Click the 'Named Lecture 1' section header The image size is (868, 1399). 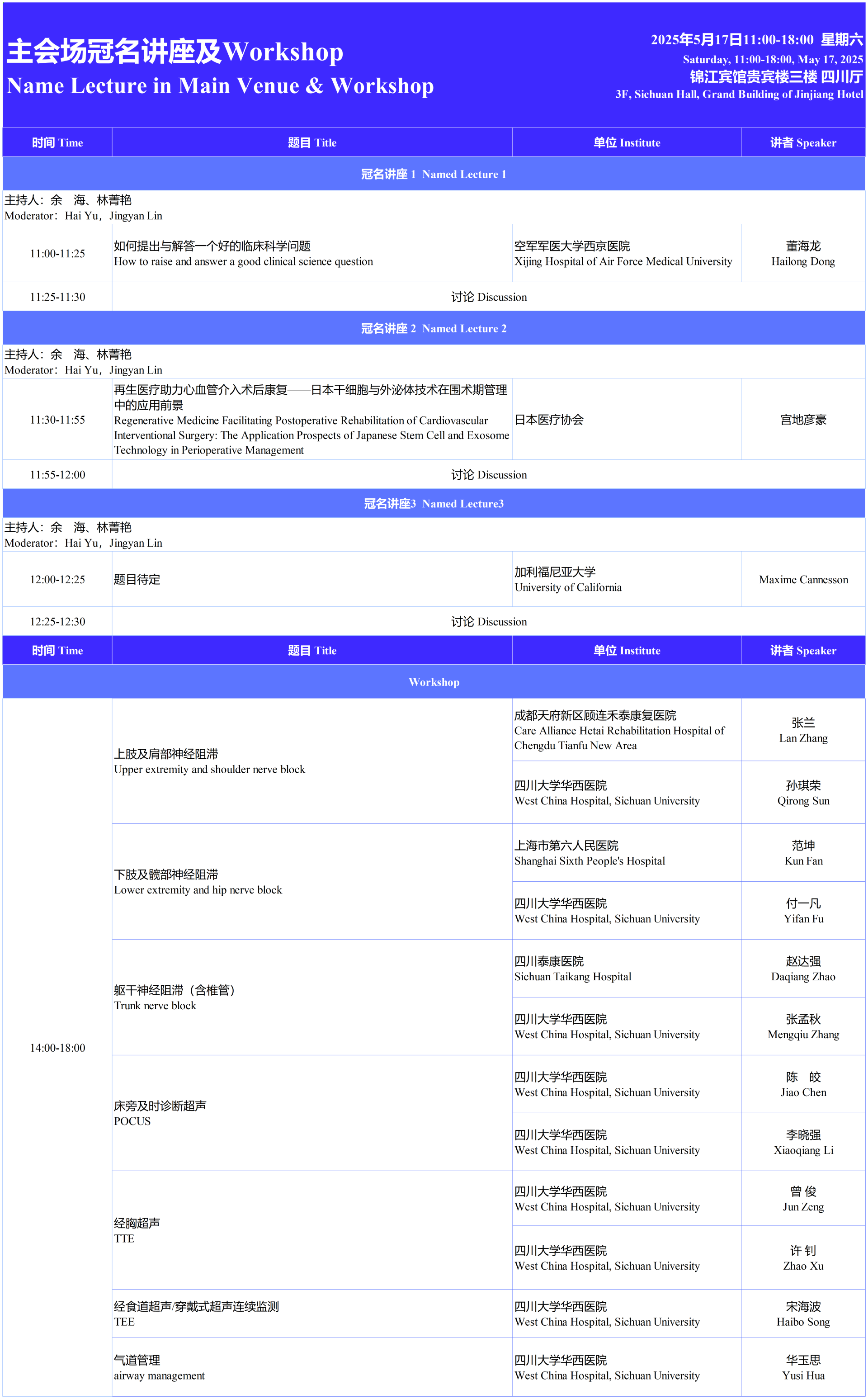pos(434,174)
